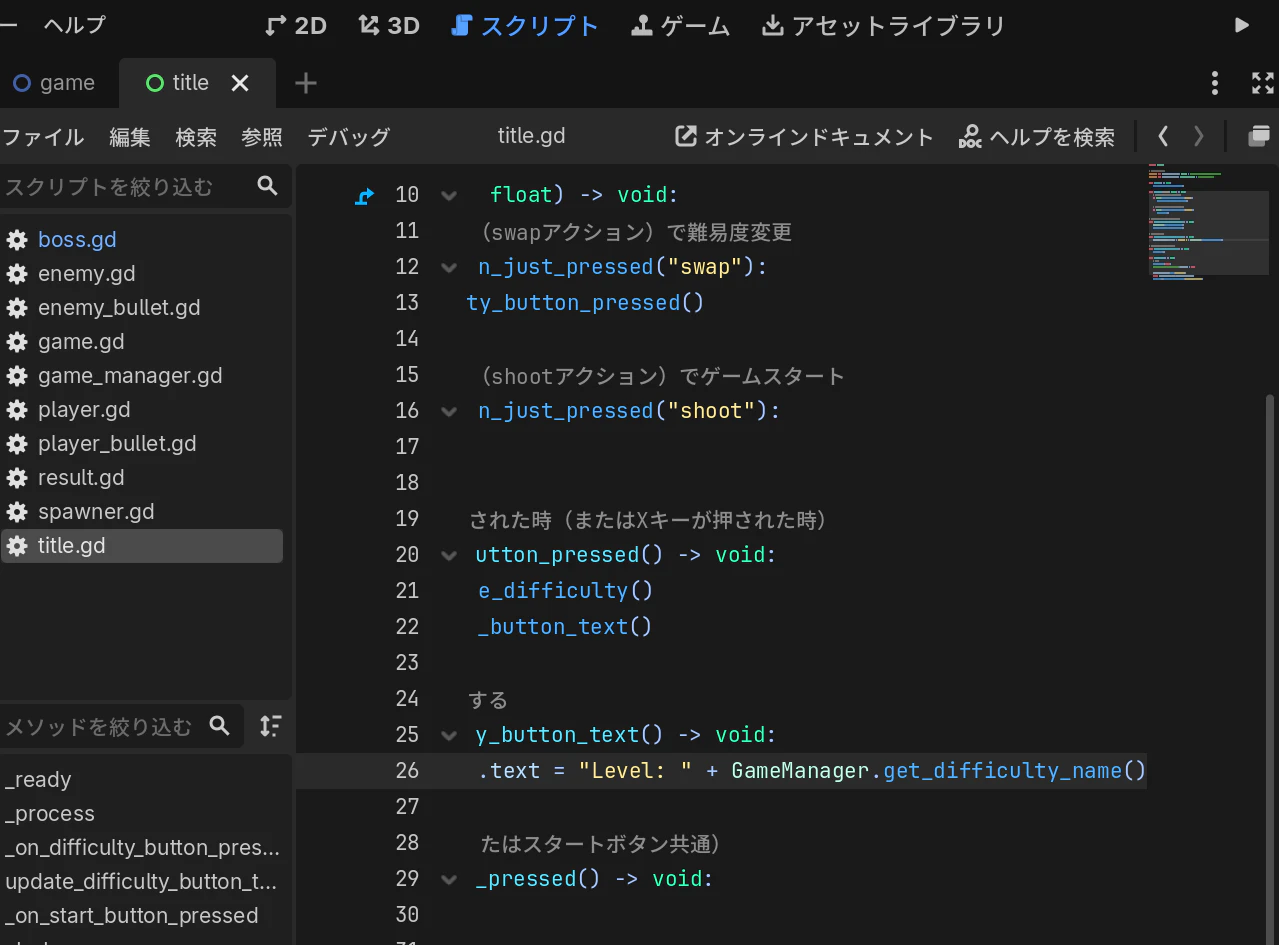Image resolution: width=1279 pixels, height=945 pixels.
Task: Collapse code fold at line 25
Action: 449,736
